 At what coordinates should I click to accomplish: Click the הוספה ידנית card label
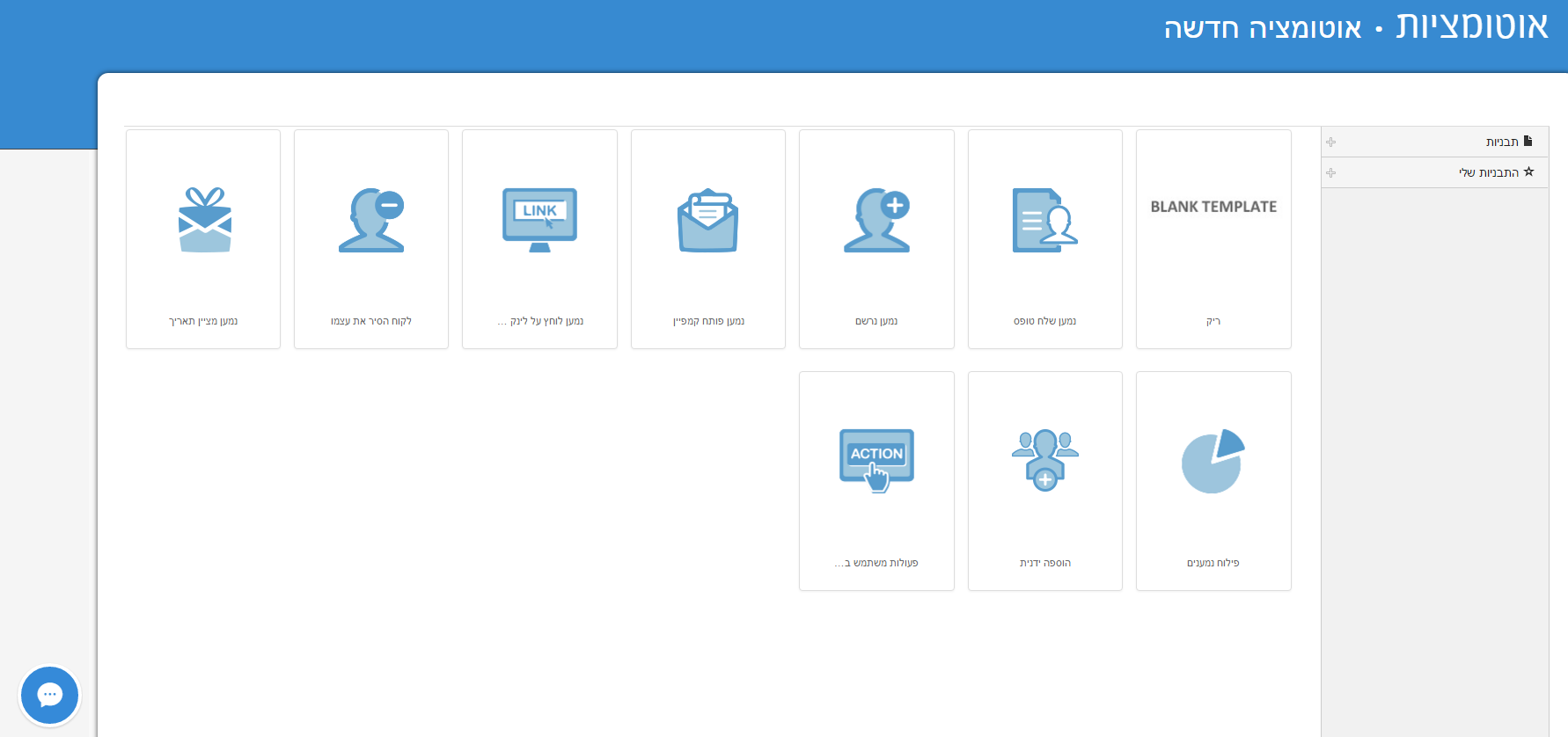tap(1044, 563)
